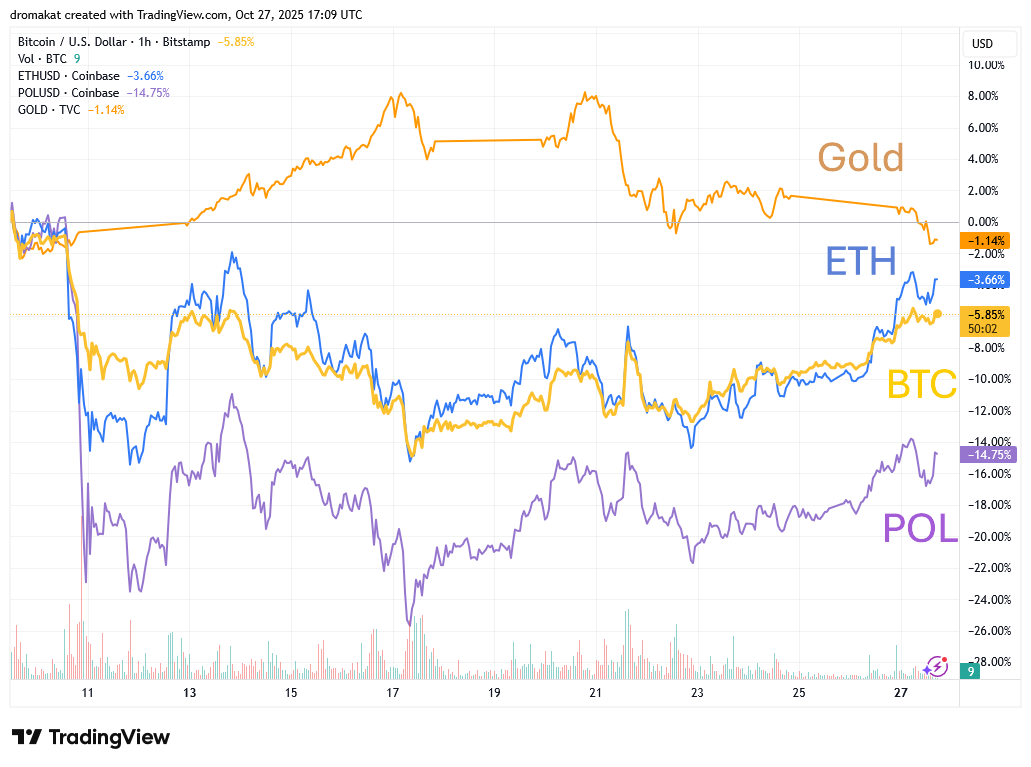This screenshot has height=767, width=1031.
Task: Select the POLUSD Coinbase legend entry
Action: 68,93
